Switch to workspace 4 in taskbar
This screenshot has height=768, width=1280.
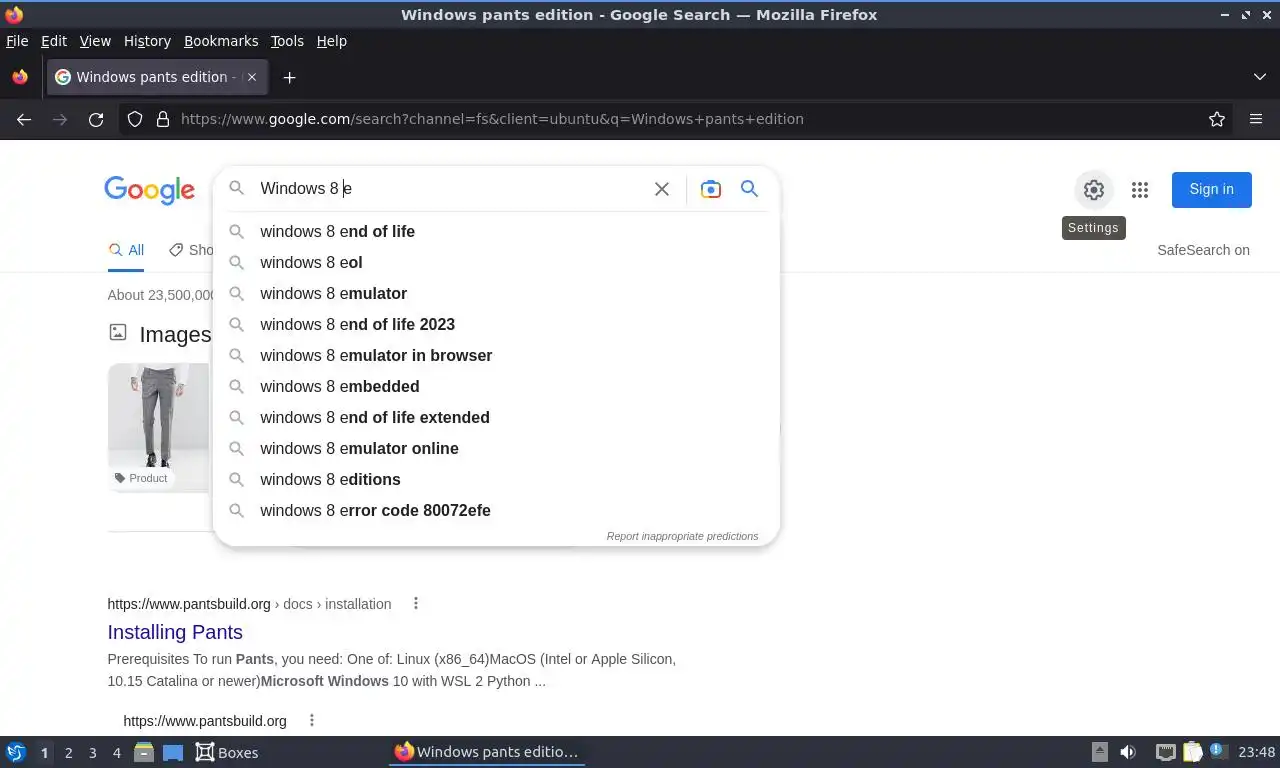116,752
